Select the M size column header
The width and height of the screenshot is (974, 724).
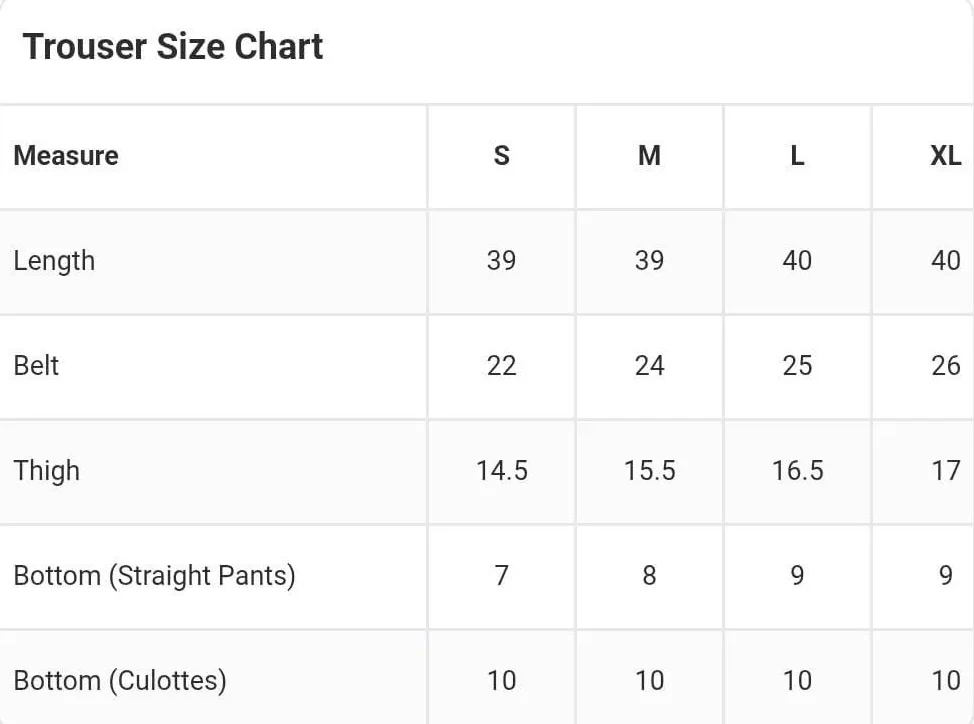click(649, 156)
